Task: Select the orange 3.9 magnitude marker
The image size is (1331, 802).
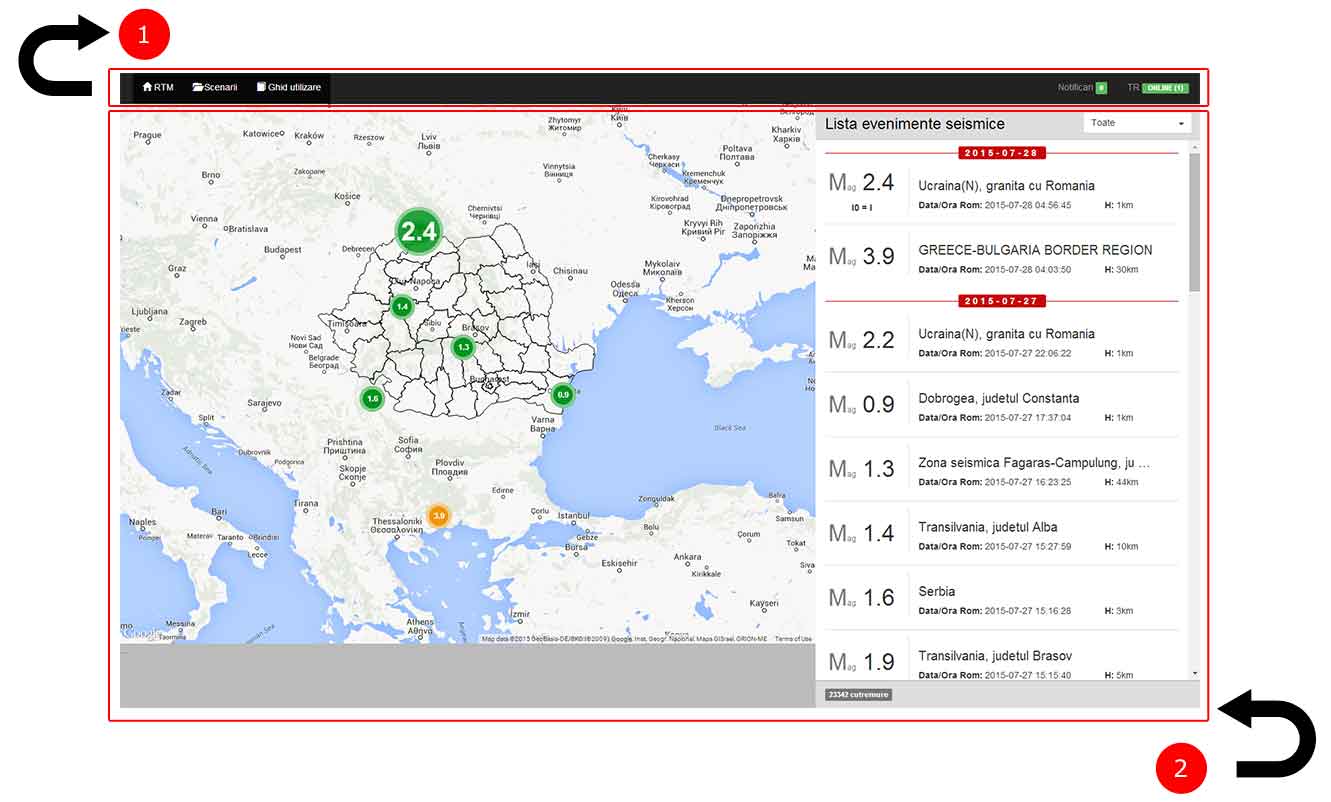Action: pos(438,515)
